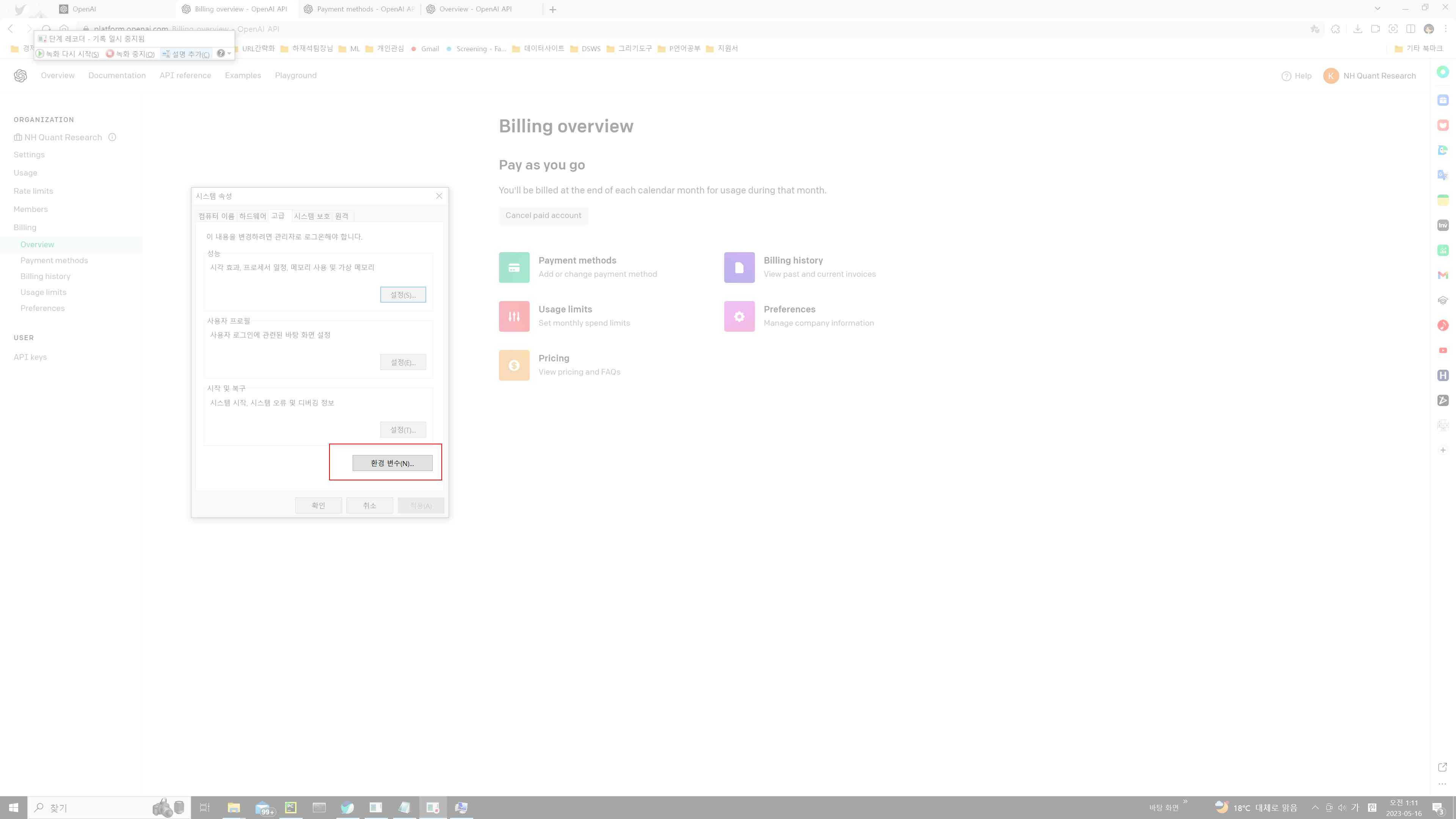1456x819 pixels.
Task: Select Billing history in the left sidebar
Action: 45,276
